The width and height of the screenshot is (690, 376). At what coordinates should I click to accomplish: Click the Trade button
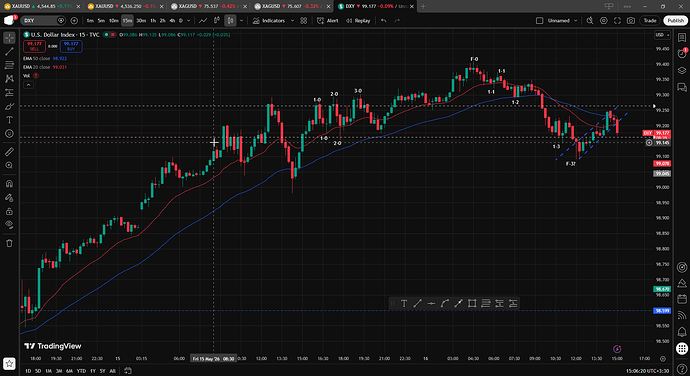pos(650,21)
